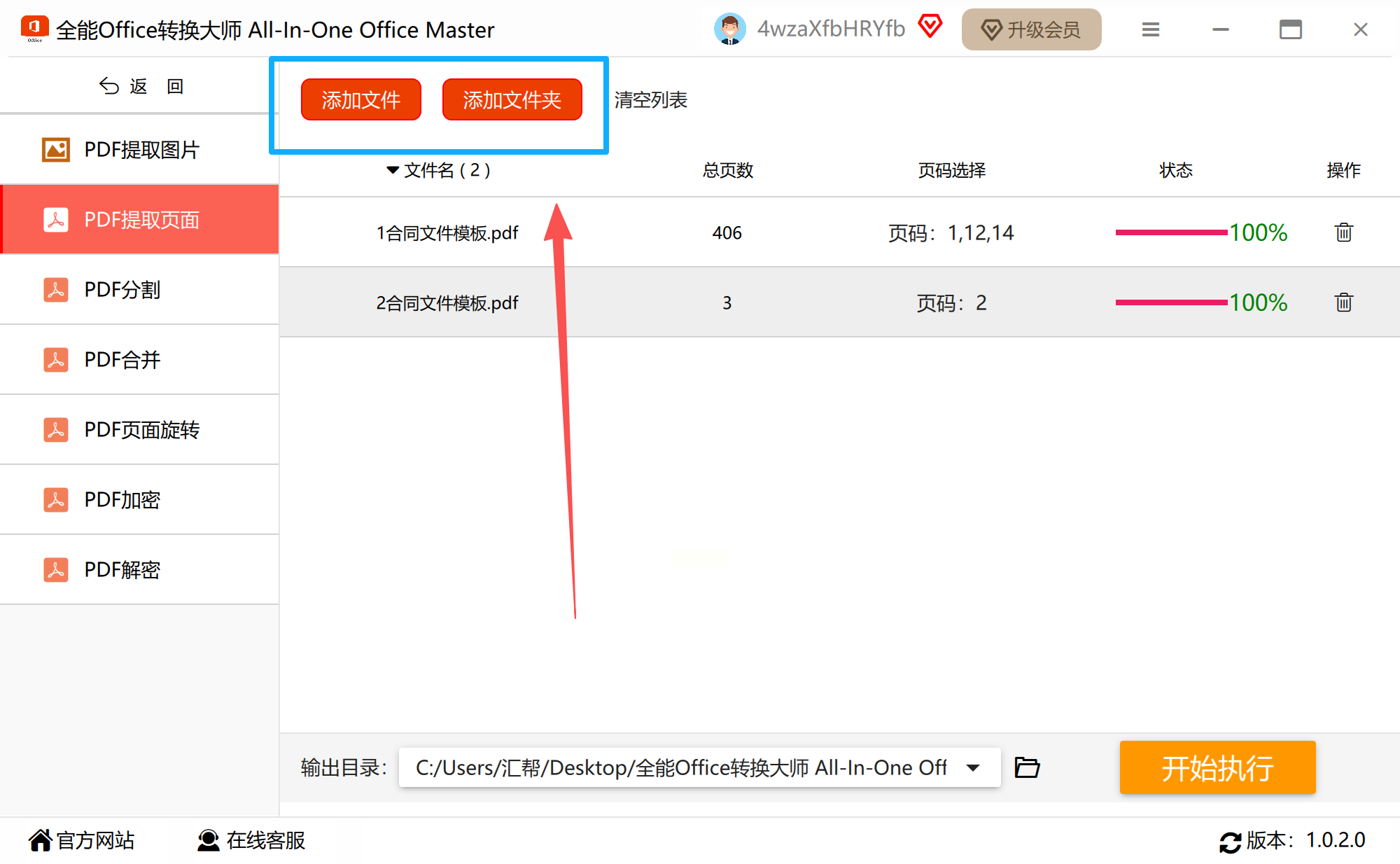Open output folder browse icon
The height and width of the screenshot is (864, 1400).
tap(1027, 767)
